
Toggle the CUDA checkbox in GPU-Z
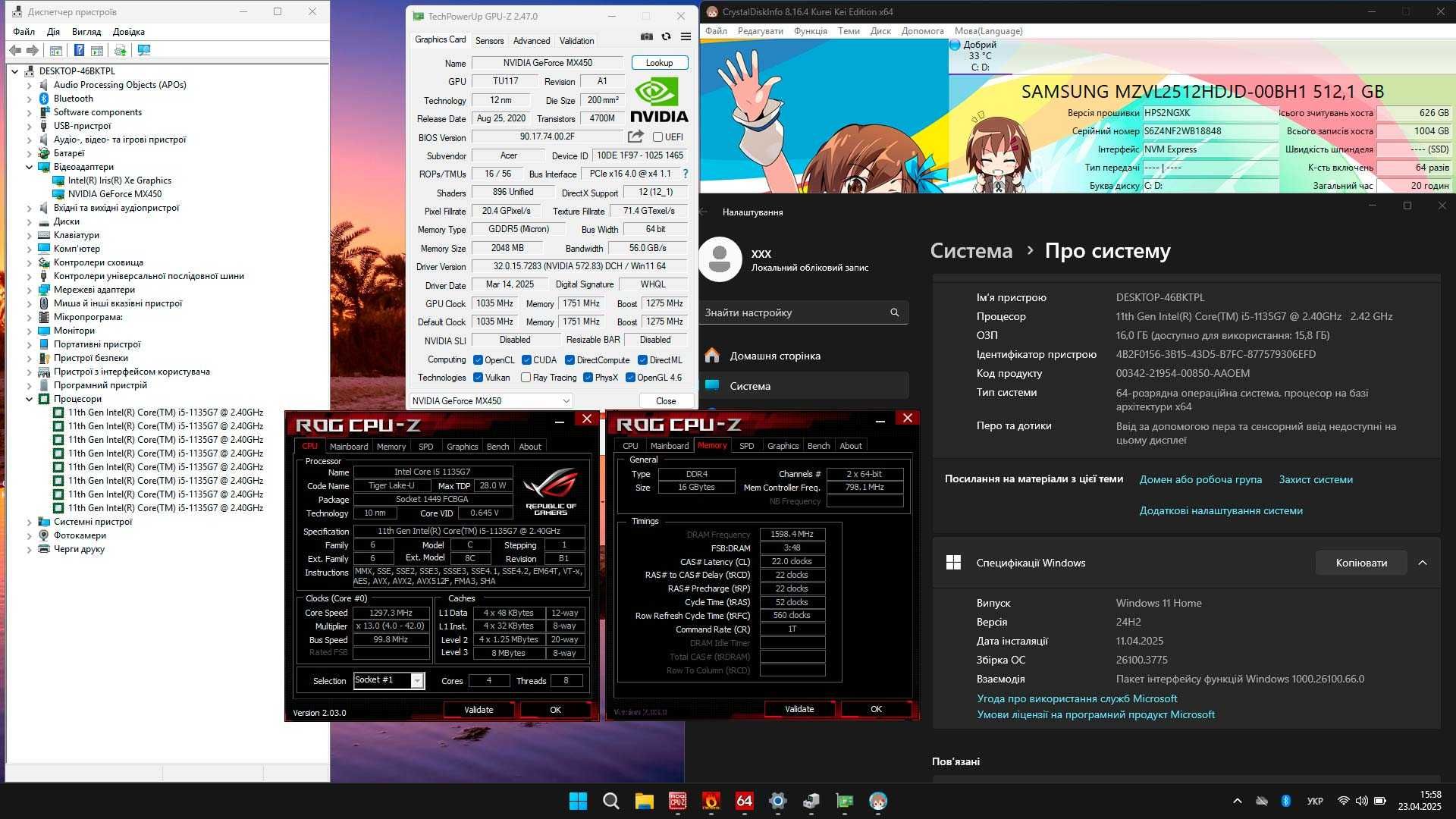click(526, 360)
